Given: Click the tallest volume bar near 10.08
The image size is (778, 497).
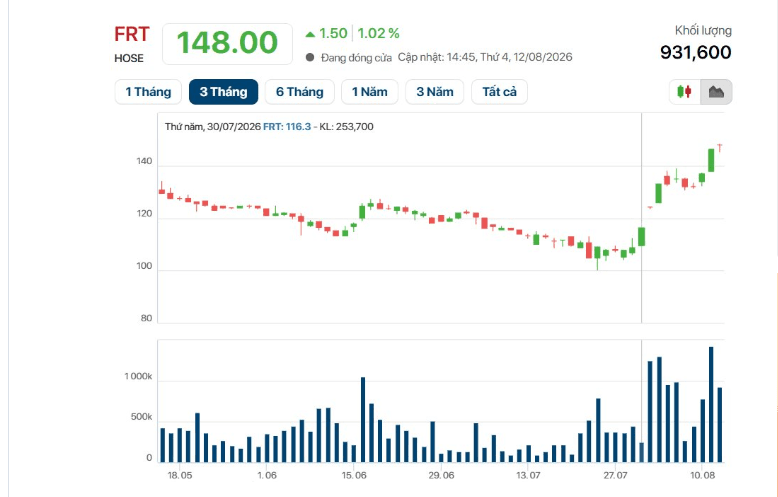Looking at the screenshot, I should (711, 405).
